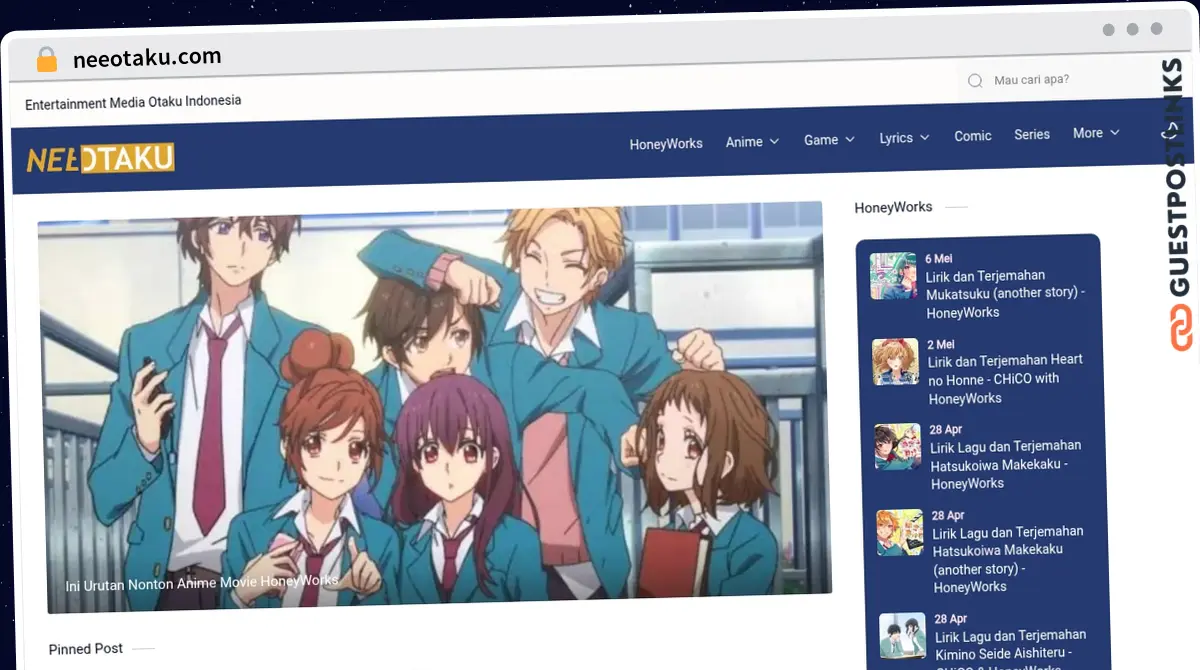Open the Kimino Seide Aishiteru thumbnail
This screenshot has width=1200, height=670.
point(903,635)
